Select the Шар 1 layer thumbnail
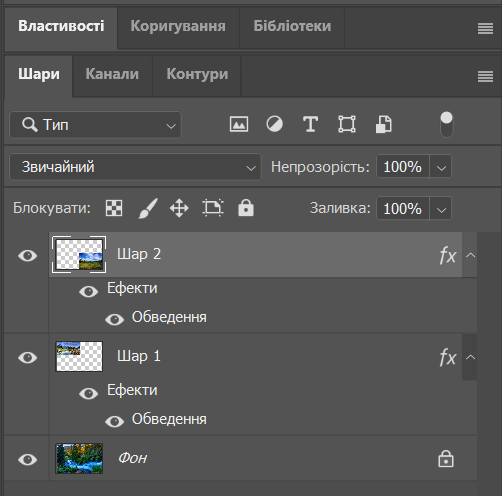Screen dimensions: 502x496 coord(79,356)
